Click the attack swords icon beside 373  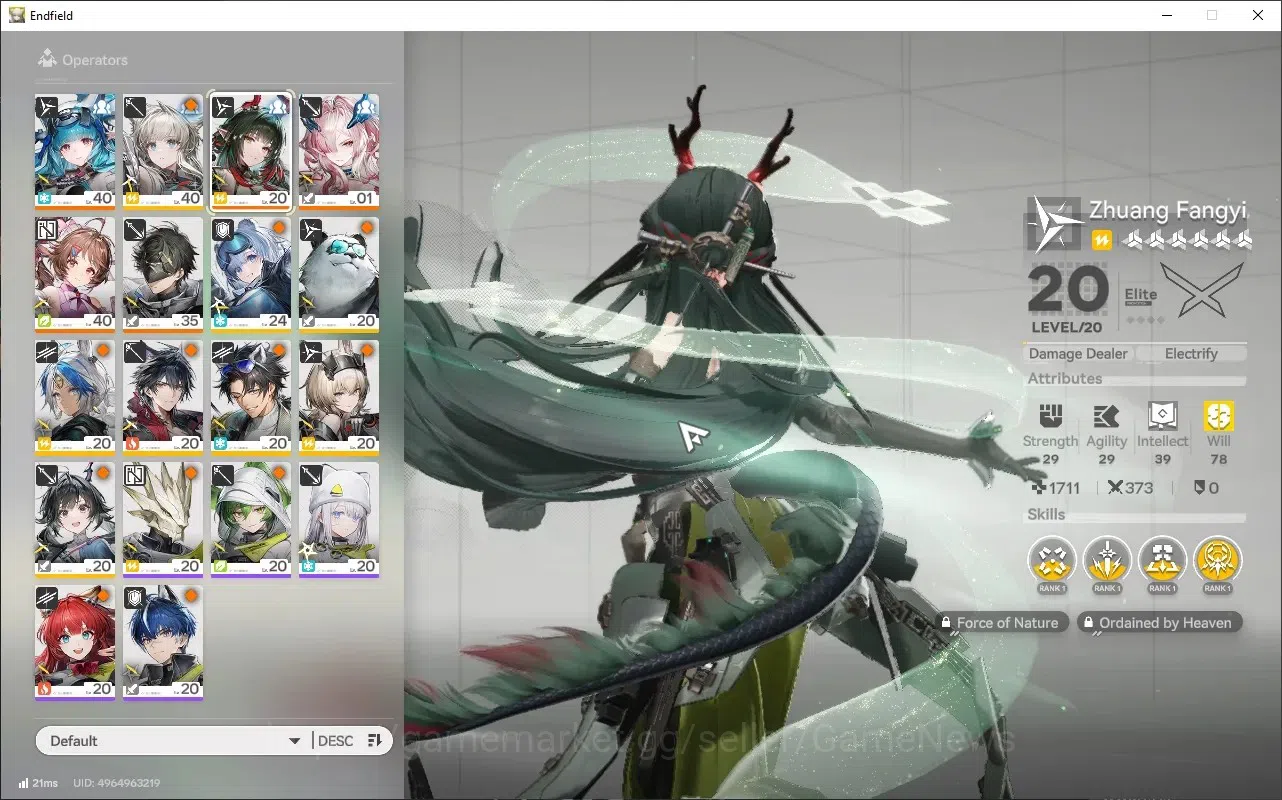(1115, 488)
